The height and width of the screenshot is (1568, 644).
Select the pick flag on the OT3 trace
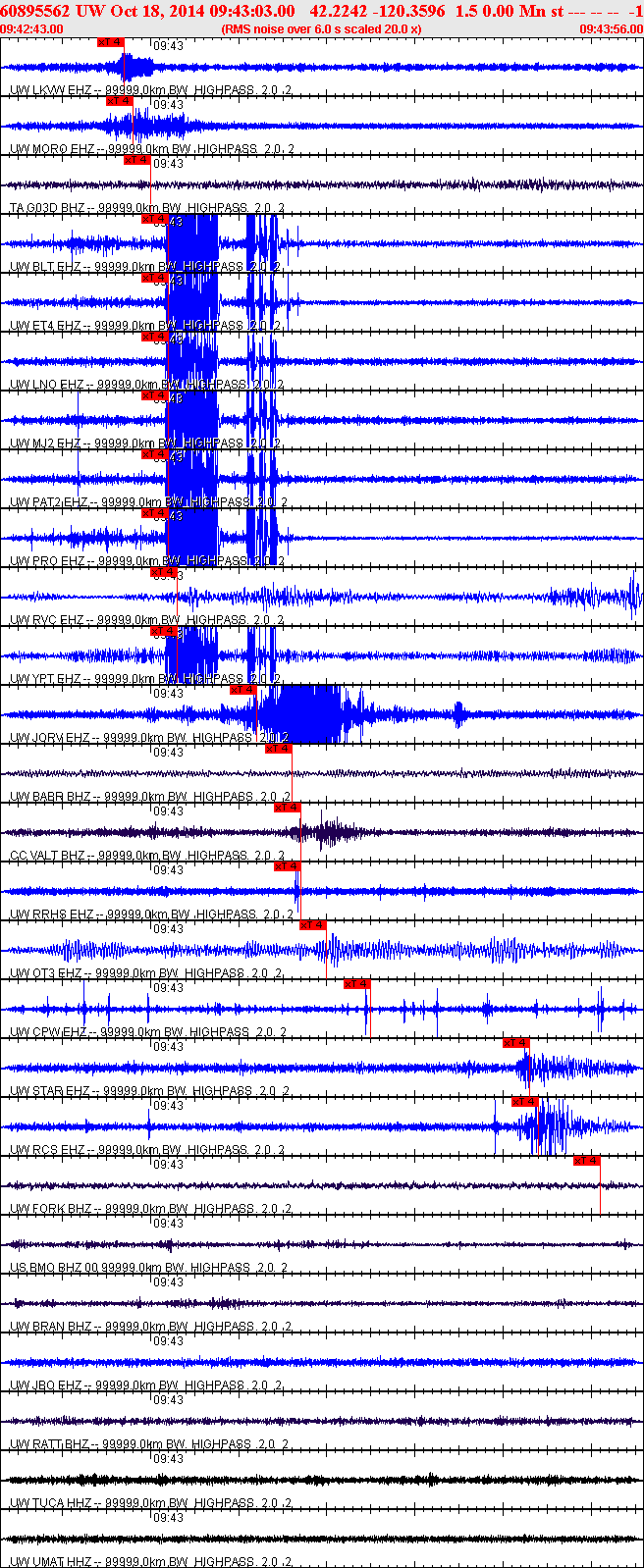312,925
